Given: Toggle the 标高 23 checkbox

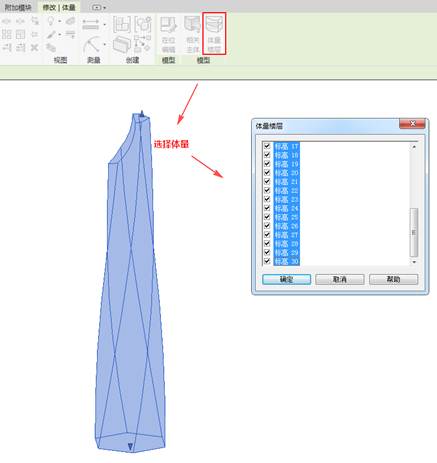Looking at the screenshot, I should click(x=267, y=199).
